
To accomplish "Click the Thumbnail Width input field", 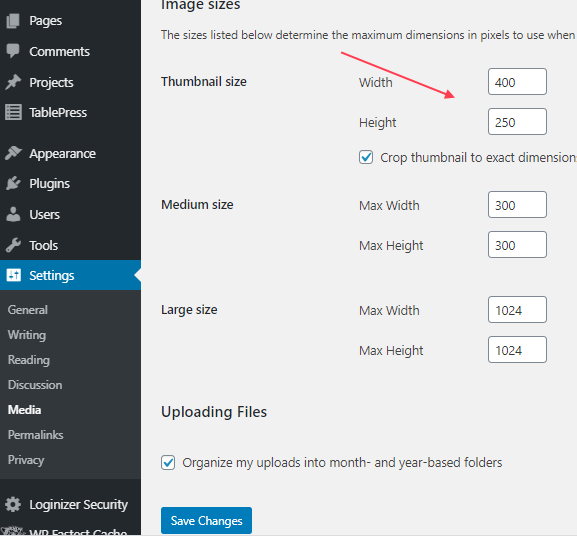I will coord(517,82).
